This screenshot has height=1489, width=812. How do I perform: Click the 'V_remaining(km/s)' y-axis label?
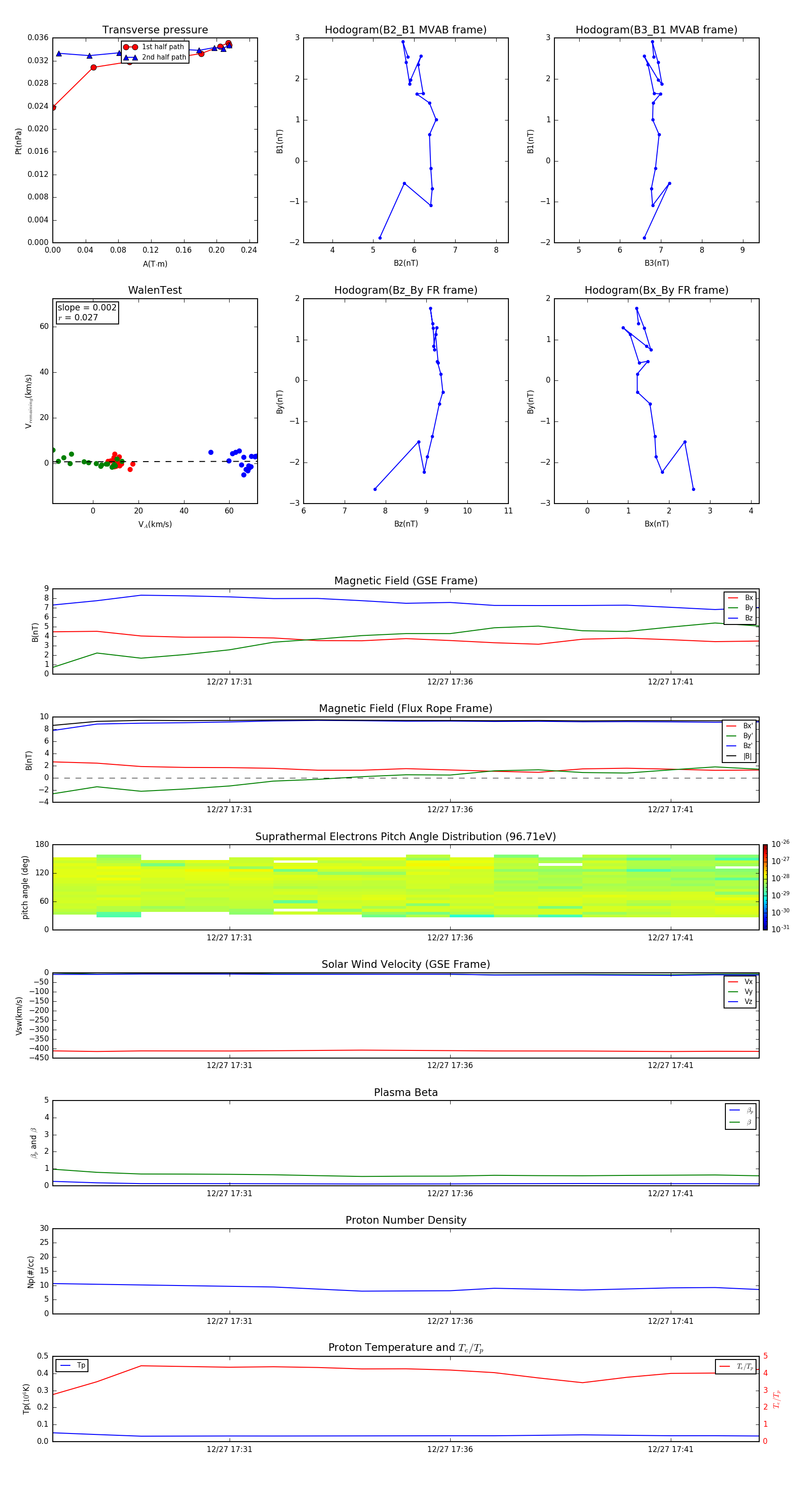point(28,401)
